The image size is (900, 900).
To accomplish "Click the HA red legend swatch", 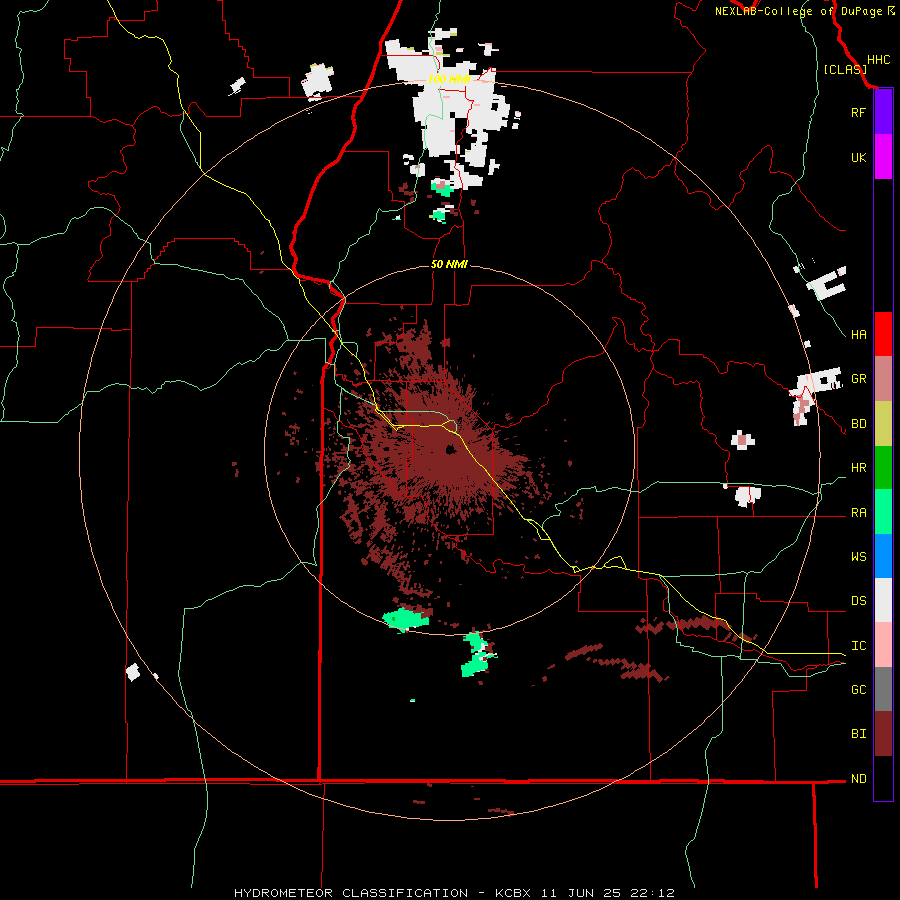I will (x=883, y=334).
